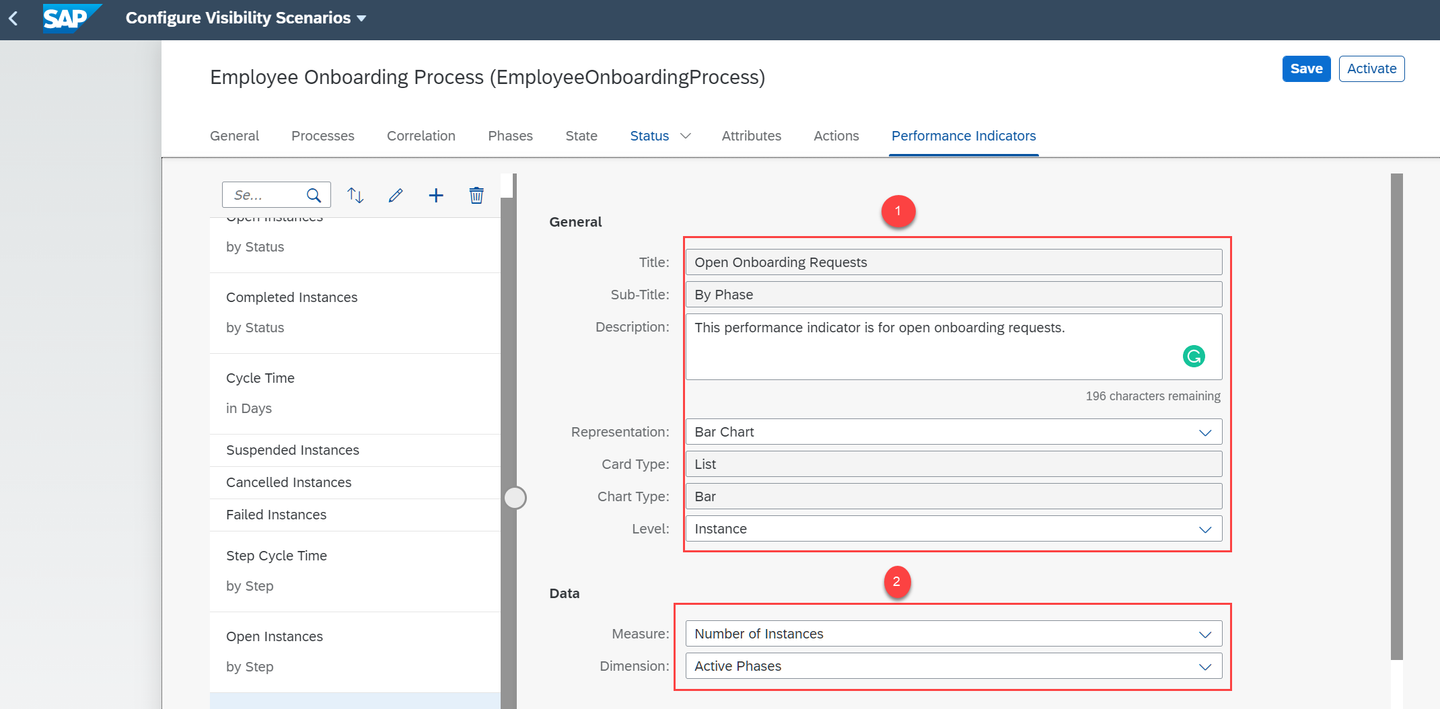Click the sort list icon

355,195
